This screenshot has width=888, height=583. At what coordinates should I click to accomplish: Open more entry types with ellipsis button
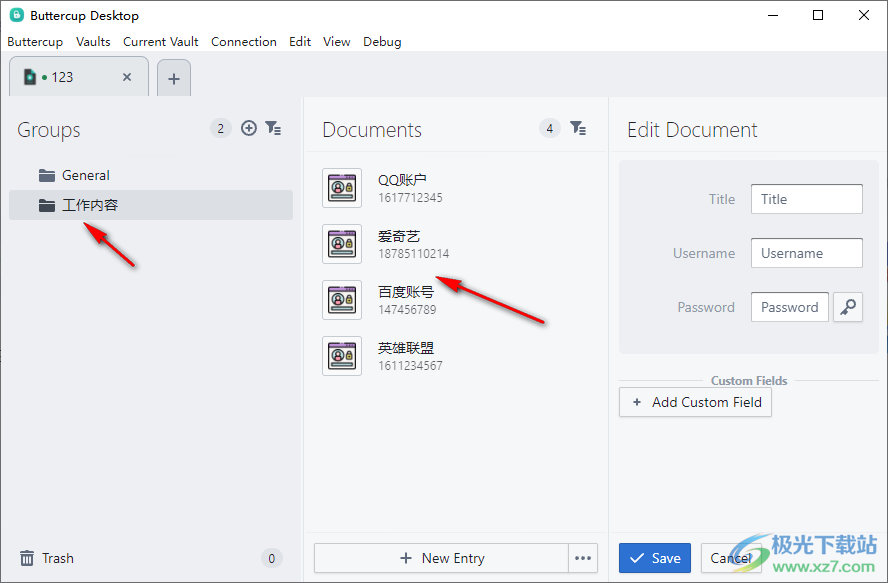(583, 558)
